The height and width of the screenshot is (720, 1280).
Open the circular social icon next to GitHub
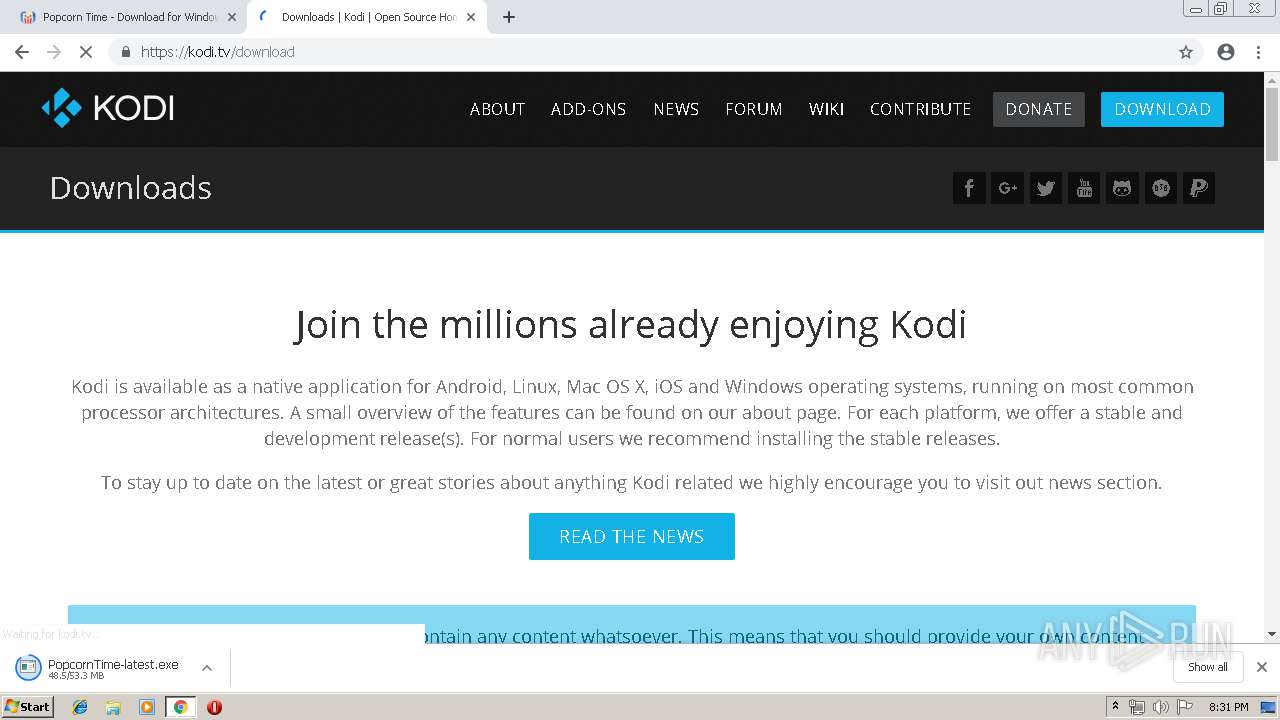click(1160, 188)
